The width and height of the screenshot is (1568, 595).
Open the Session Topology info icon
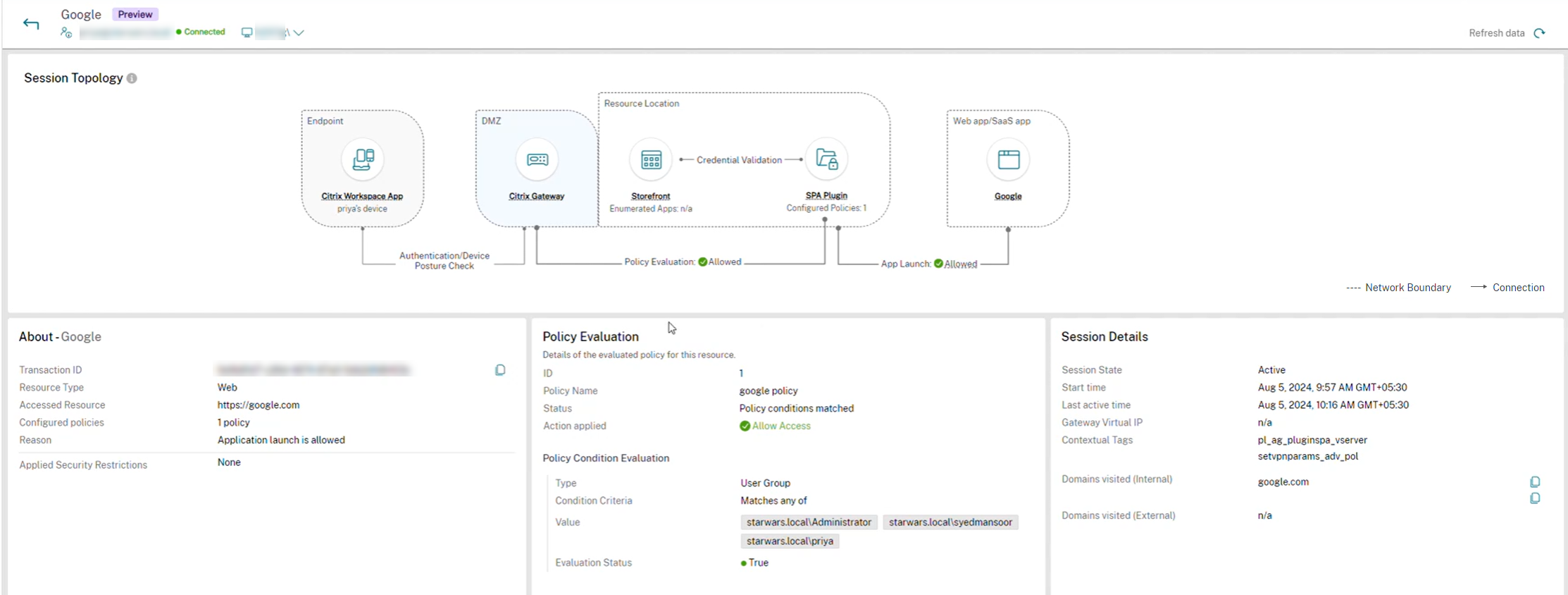(x=132, y=78)
